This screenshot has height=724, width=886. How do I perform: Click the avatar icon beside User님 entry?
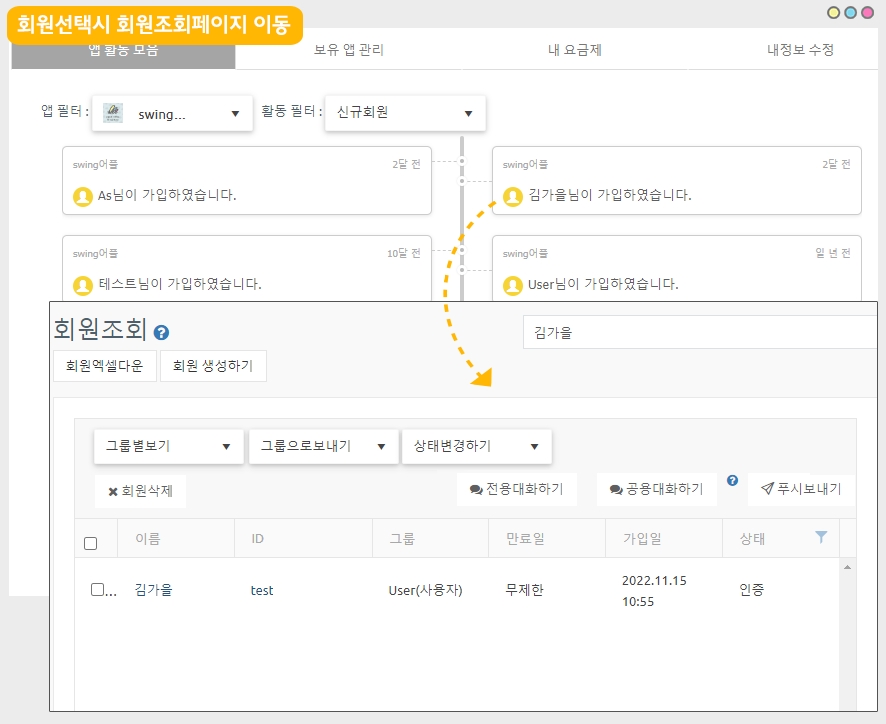[513, 284]
